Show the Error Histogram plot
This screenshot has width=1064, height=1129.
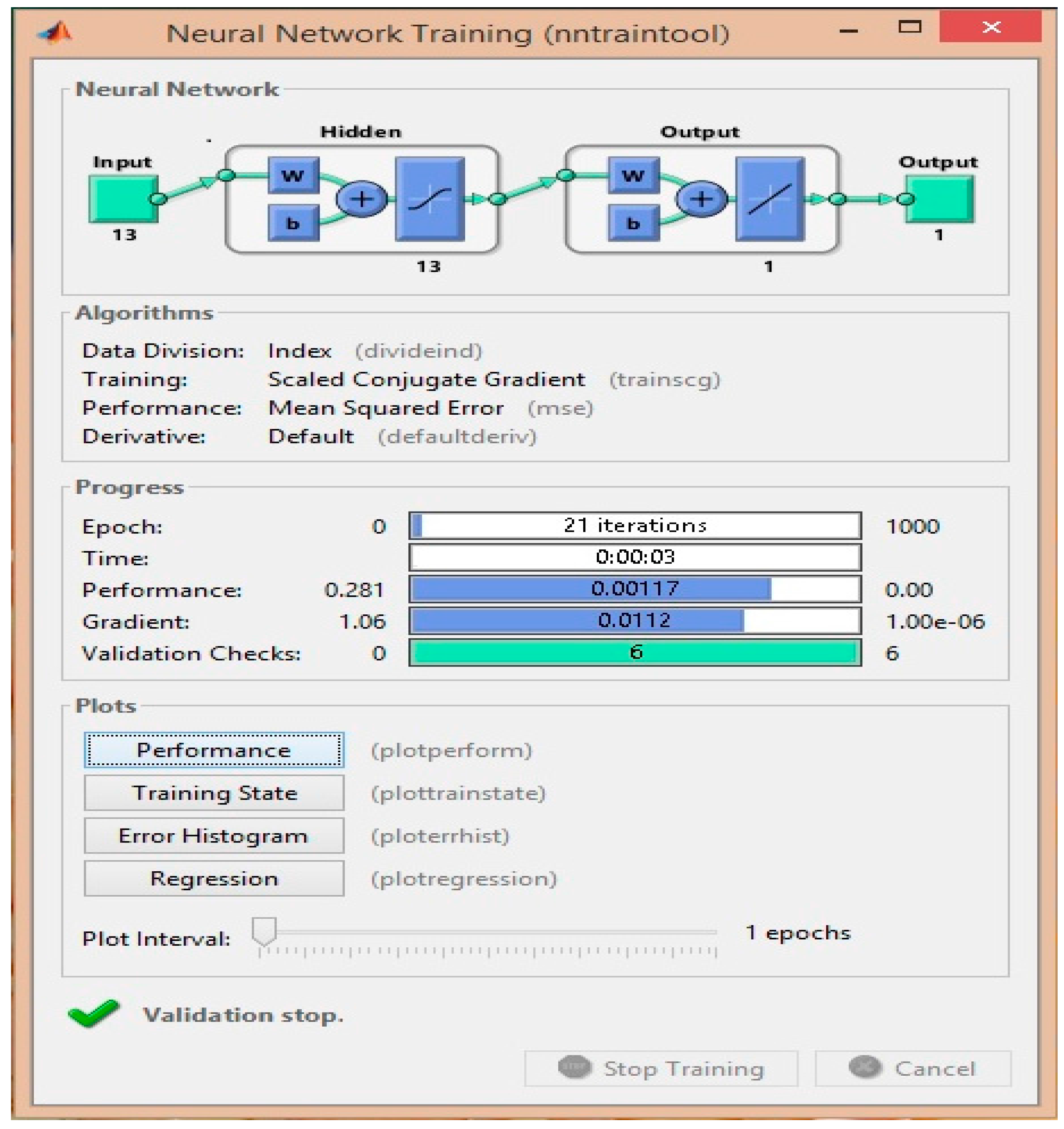(214, 835)
